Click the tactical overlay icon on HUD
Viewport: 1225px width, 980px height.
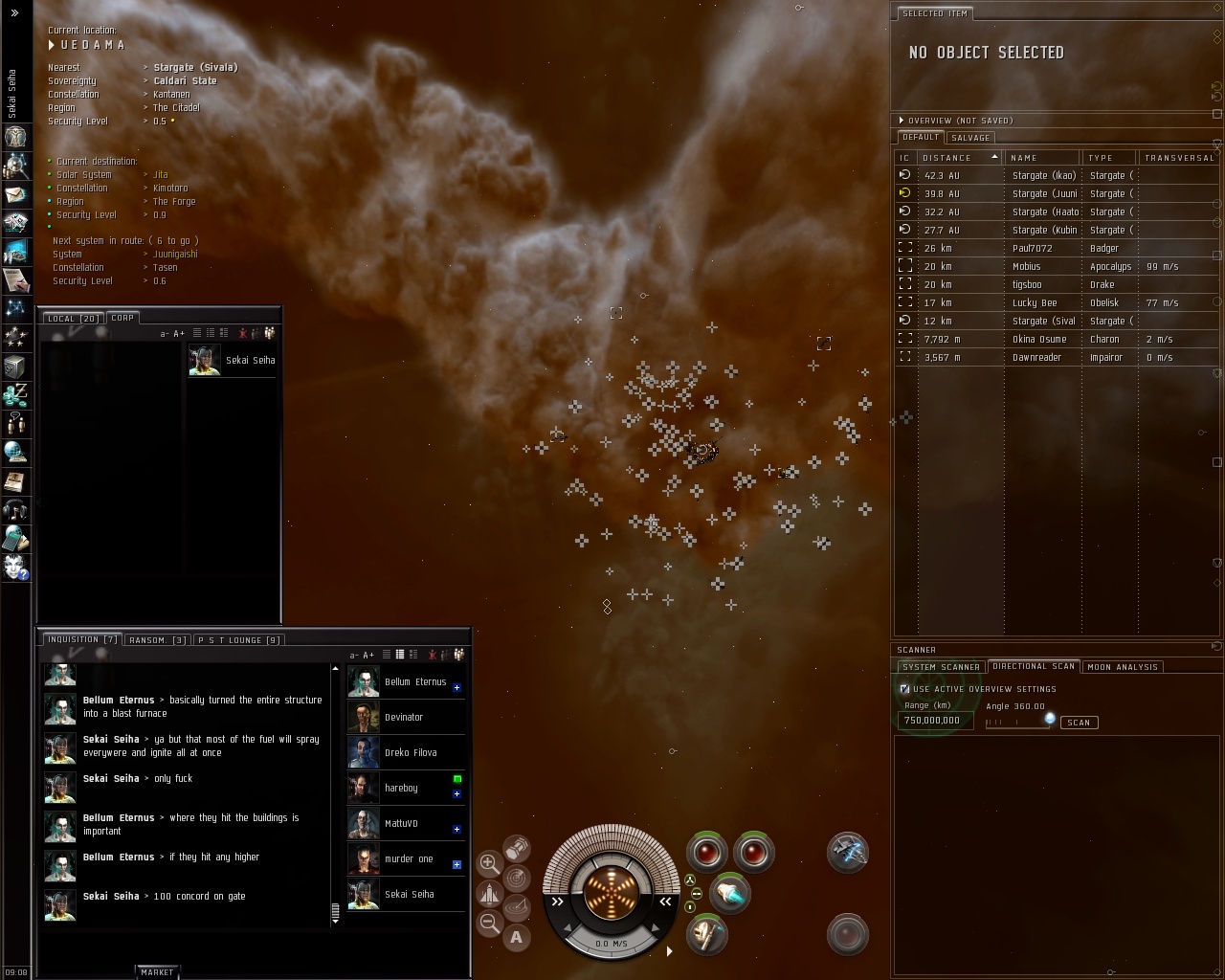(517, 906)
